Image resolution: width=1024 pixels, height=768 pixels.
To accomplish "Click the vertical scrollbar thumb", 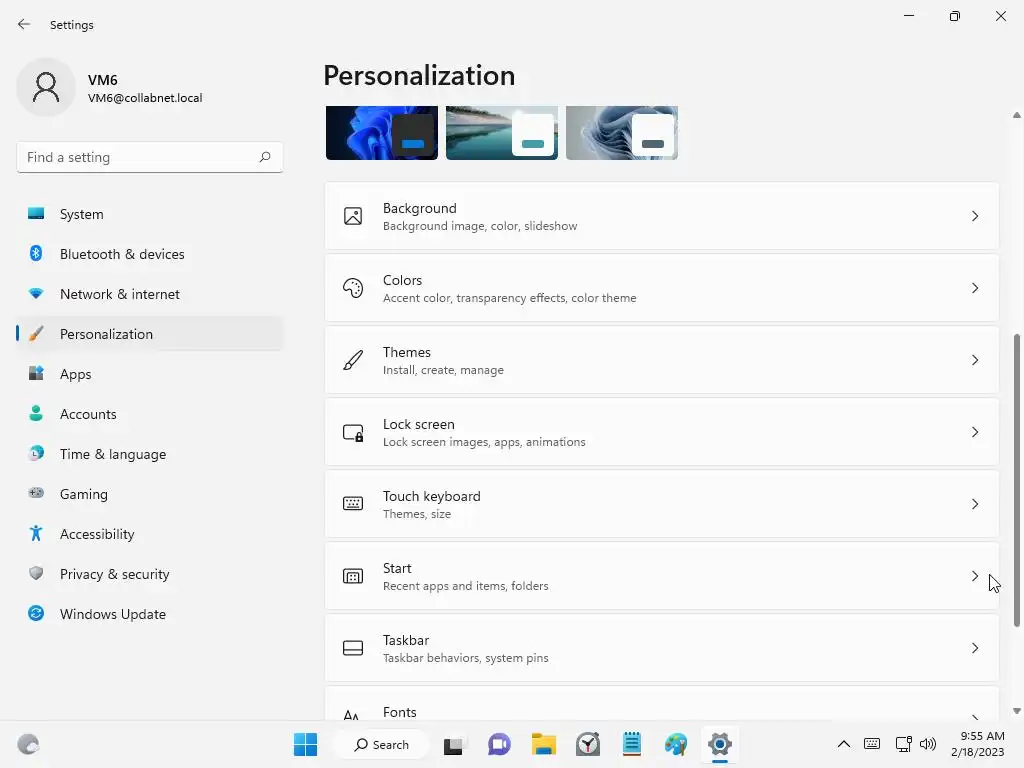I will 1016,480.
